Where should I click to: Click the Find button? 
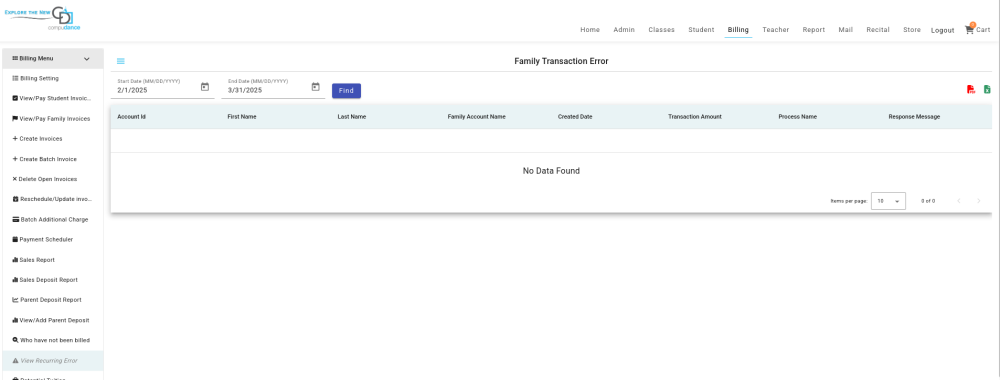(x=346, y=91)
